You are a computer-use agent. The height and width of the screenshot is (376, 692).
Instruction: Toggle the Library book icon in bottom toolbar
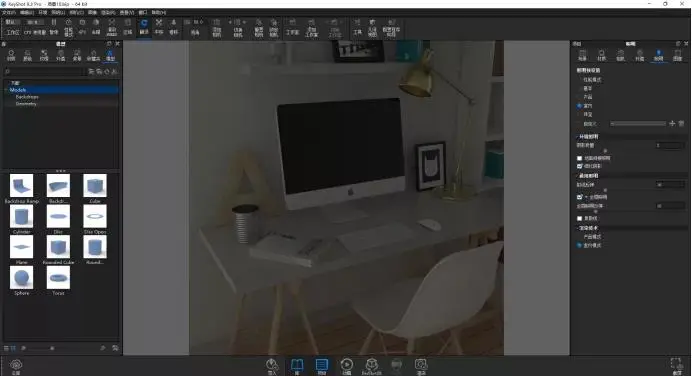(297, 366)
